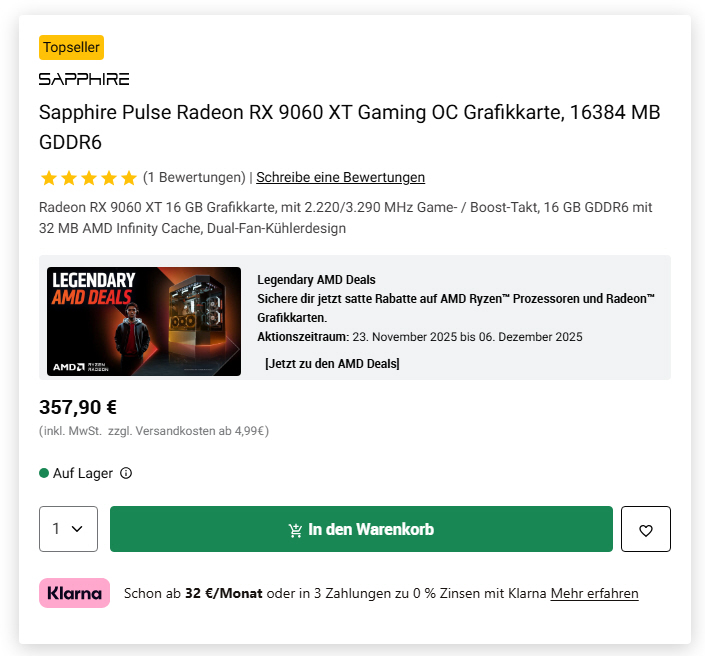Image resolution: width=705 pixels, height=656 pixels.
Task: Click the chevron arrow in quantity selector
Action: pyautogui.click(x=77, y=529)
